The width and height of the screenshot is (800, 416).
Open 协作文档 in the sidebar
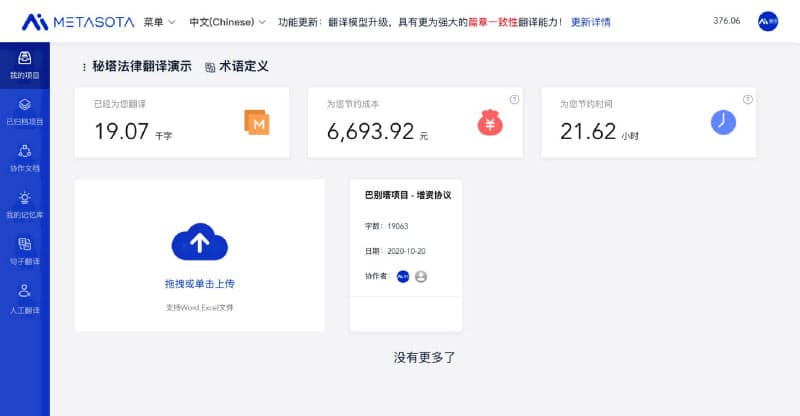[x=24, y=159]
